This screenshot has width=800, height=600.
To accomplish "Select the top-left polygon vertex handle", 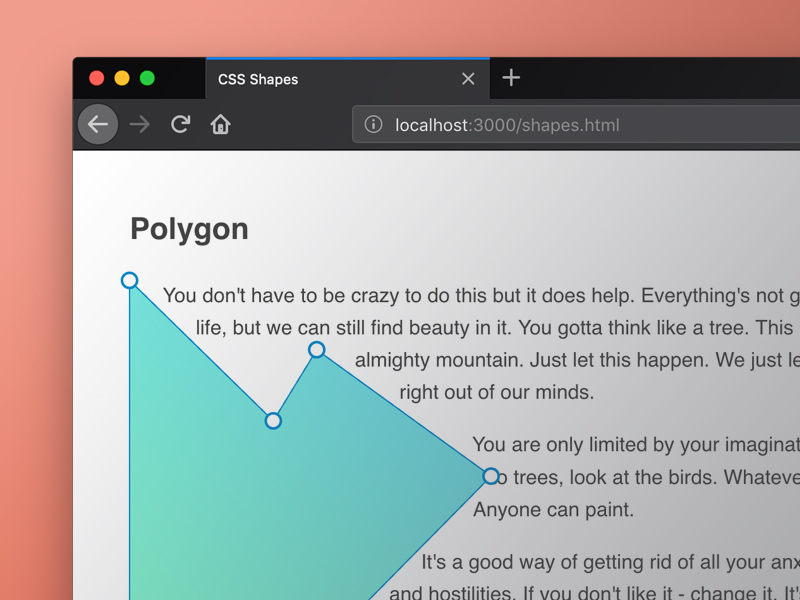I will [x=129, y=280].
